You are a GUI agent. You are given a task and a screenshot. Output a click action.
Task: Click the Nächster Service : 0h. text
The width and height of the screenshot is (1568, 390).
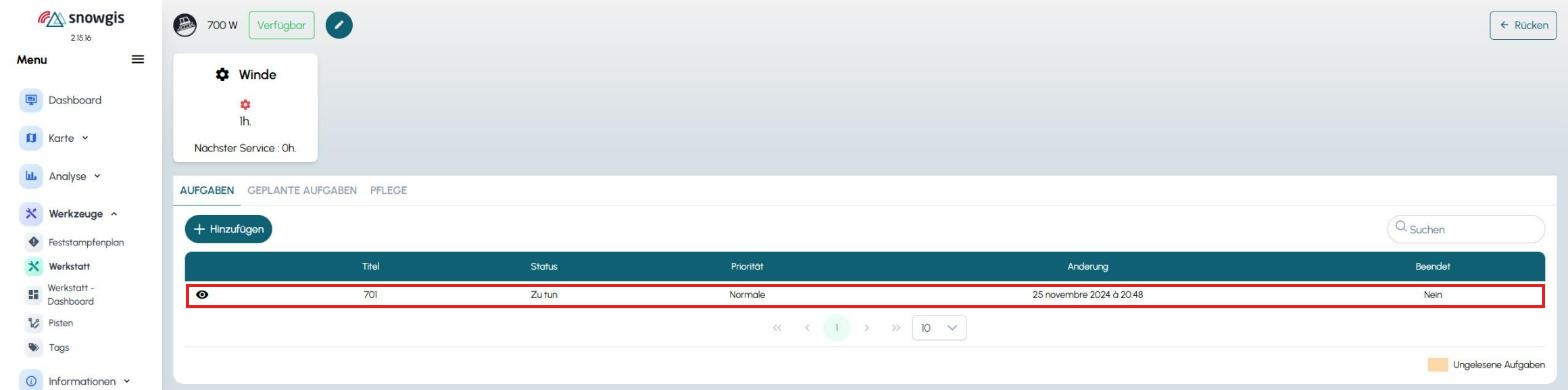245,148
